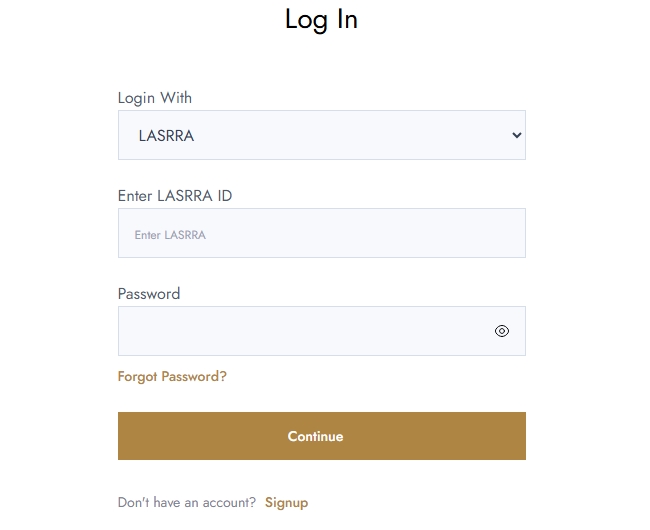Click the "Login With" label

(x=155, y=98)
